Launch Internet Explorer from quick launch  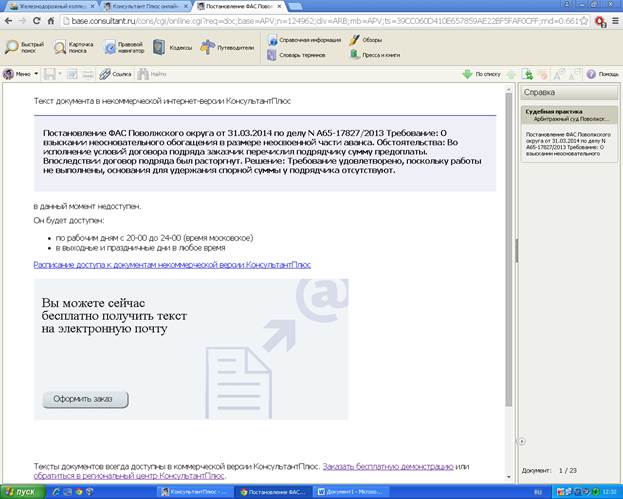pyautogui.click(x=56, y=492)
